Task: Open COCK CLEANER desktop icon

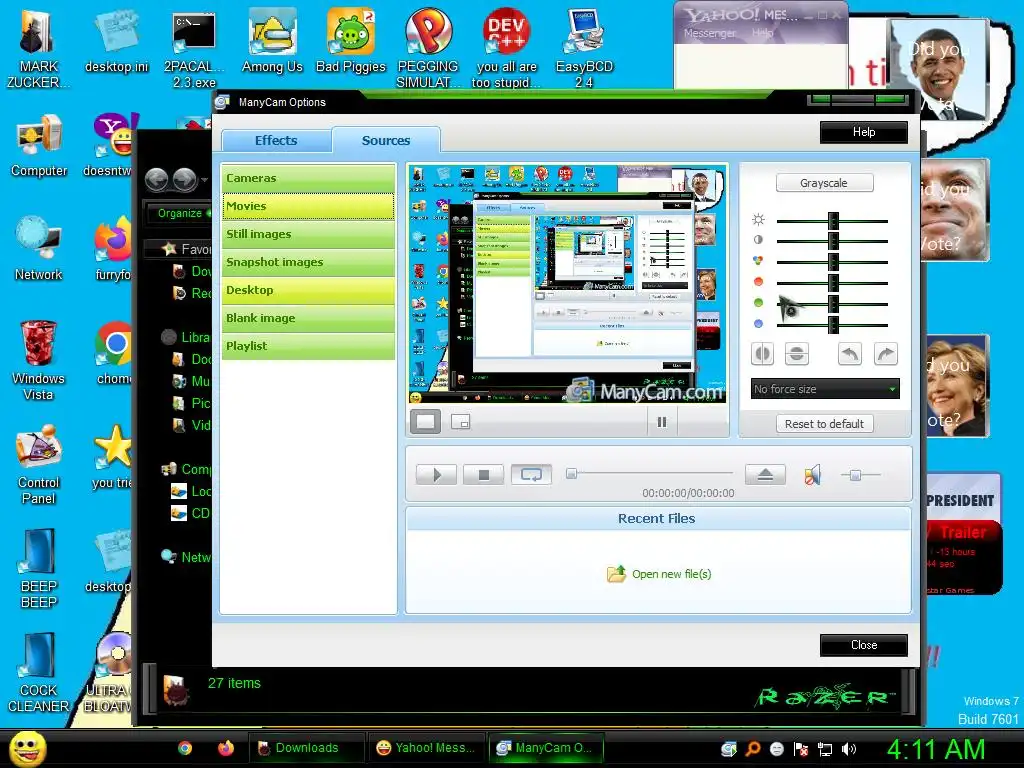Action: coord(39,673)
